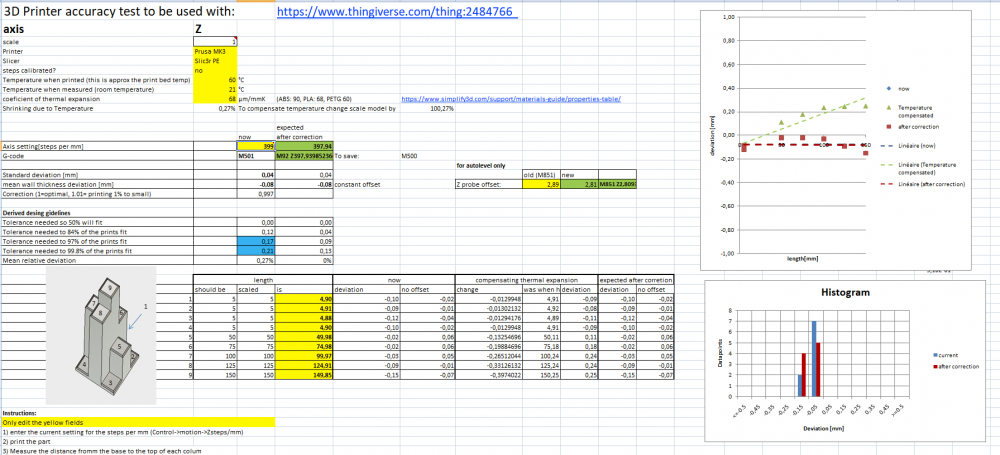Select the 'expected after corretion' header cell
Screen dimensions: 1000x455
pos(636,280)
